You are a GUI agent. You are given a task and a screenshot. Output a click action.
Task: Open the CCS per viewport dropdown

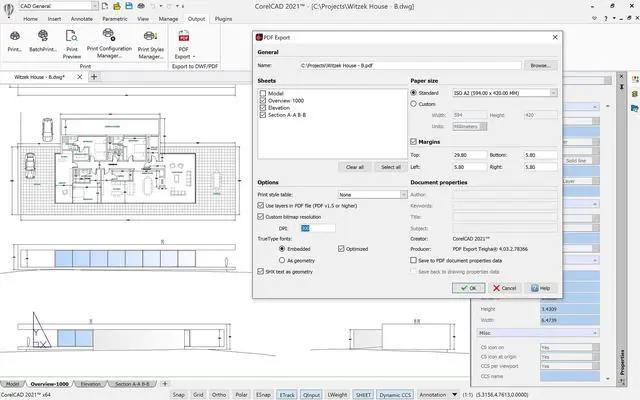coord(596,366)
